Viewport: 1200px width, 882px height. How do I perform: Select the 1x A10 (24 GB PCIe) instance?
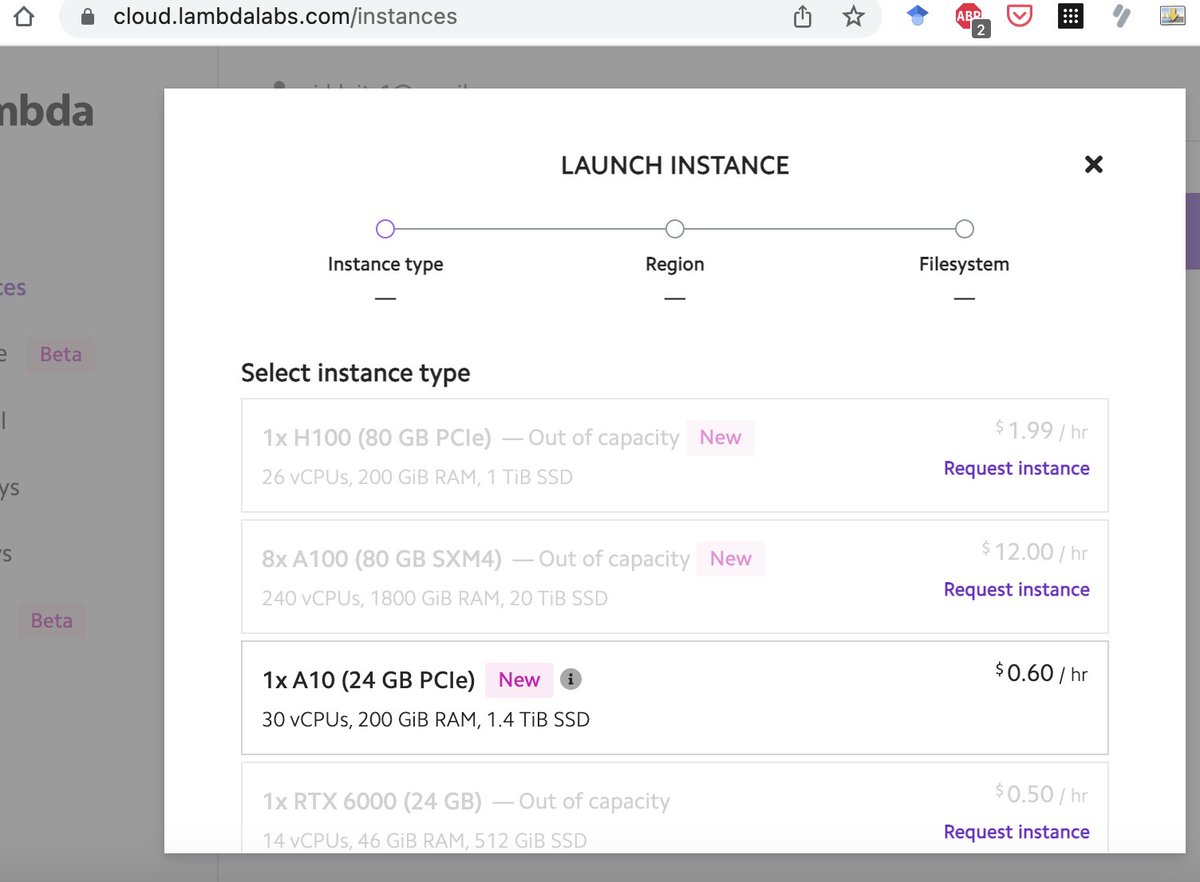(675, 698)
